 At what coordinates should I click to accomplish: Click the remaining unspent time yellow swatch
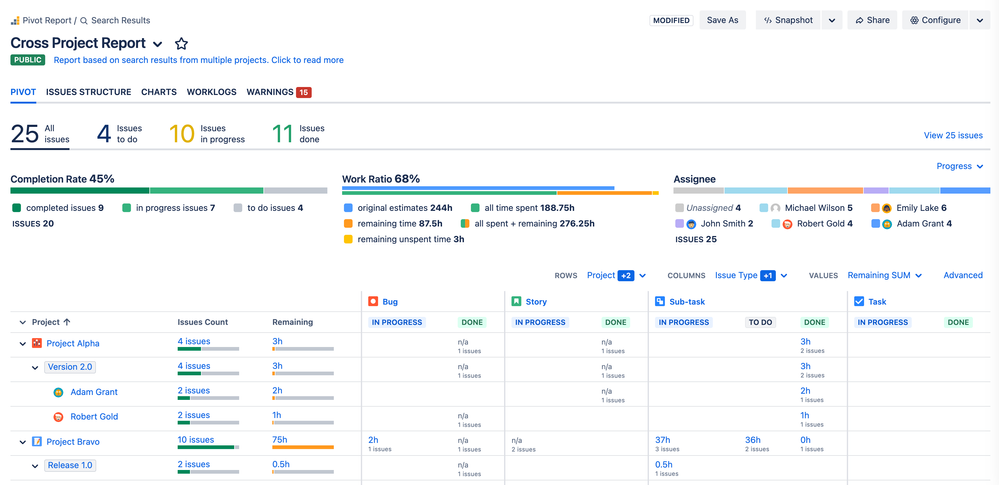coord(348,240)
